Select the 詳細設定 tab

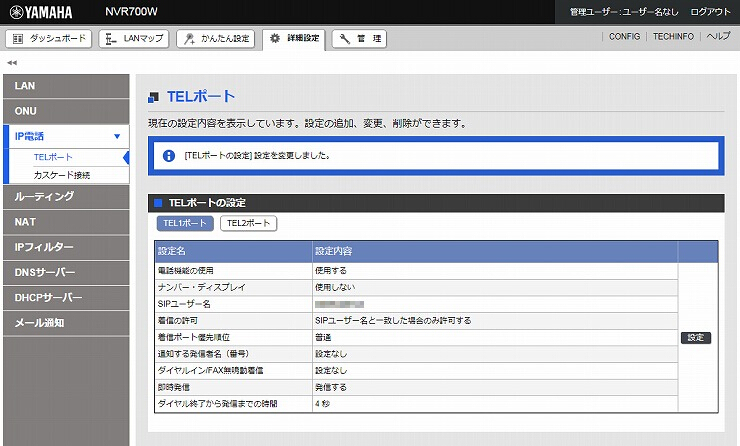[x=294, y=39]
